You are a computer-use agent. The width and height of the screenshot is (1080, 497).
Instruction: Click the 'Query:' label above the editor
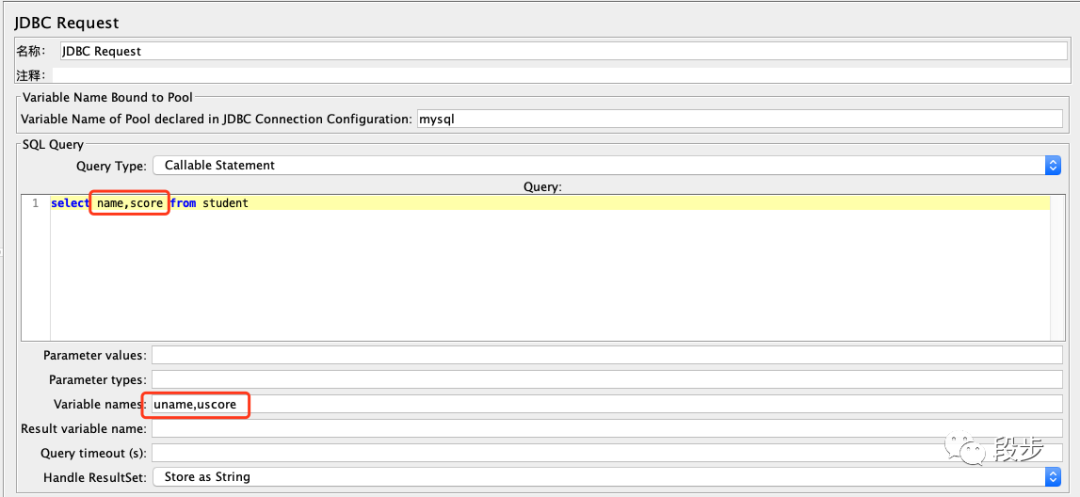(x=543, y=187)
